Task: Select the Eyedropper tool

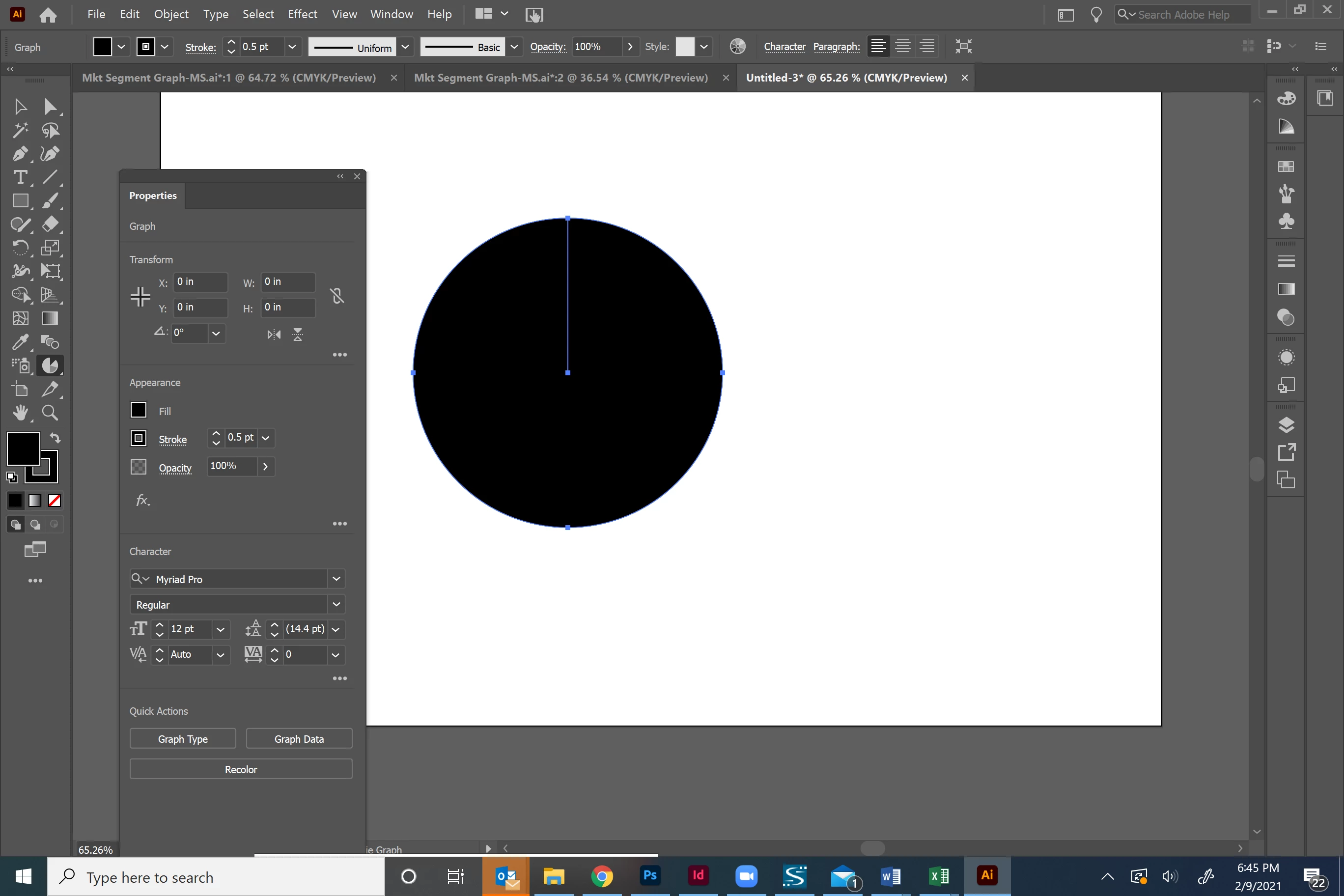Action: click(20, 342)
